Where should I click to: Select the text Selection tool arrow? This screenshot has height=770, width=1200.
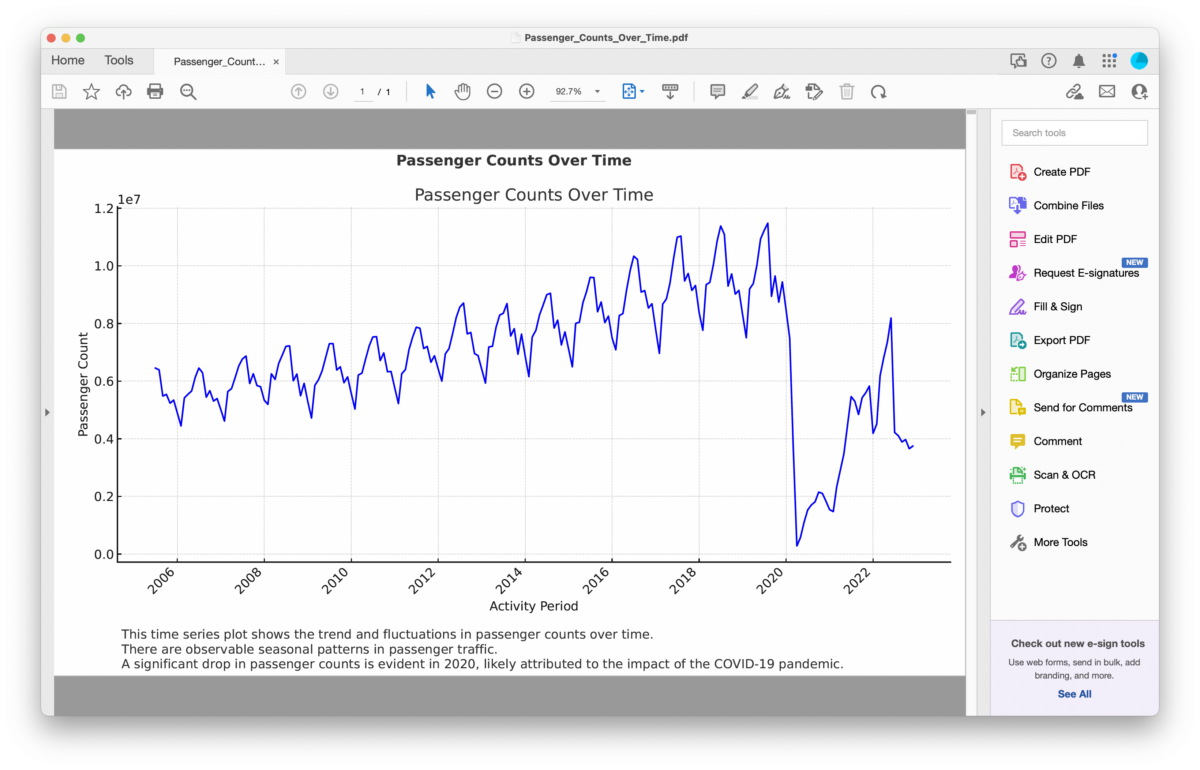430,91
